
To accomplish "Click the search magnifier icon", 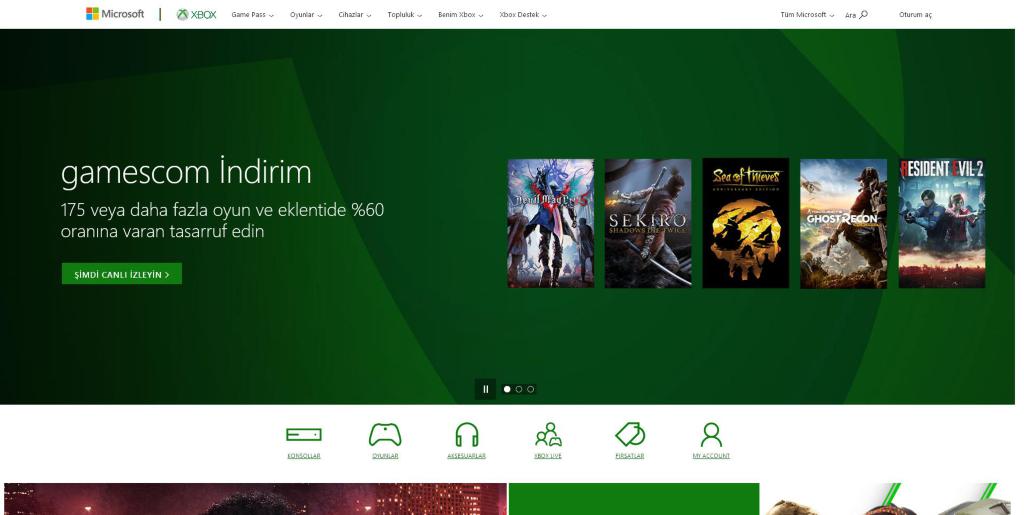I will (x=863, y=14).
